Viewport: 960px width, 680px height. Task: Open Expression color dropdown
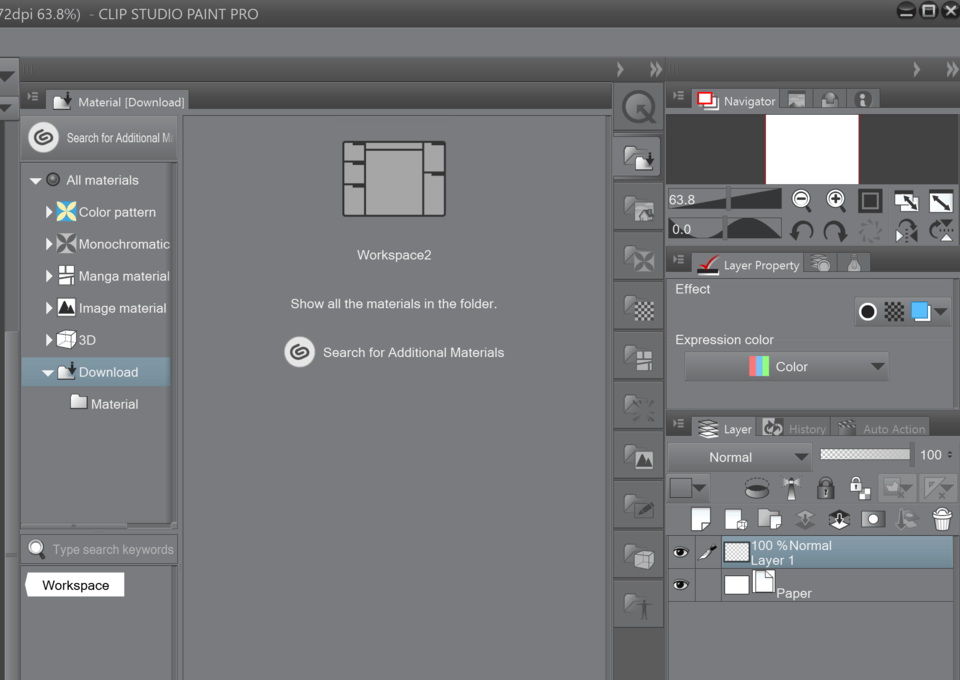click(786, 367)
